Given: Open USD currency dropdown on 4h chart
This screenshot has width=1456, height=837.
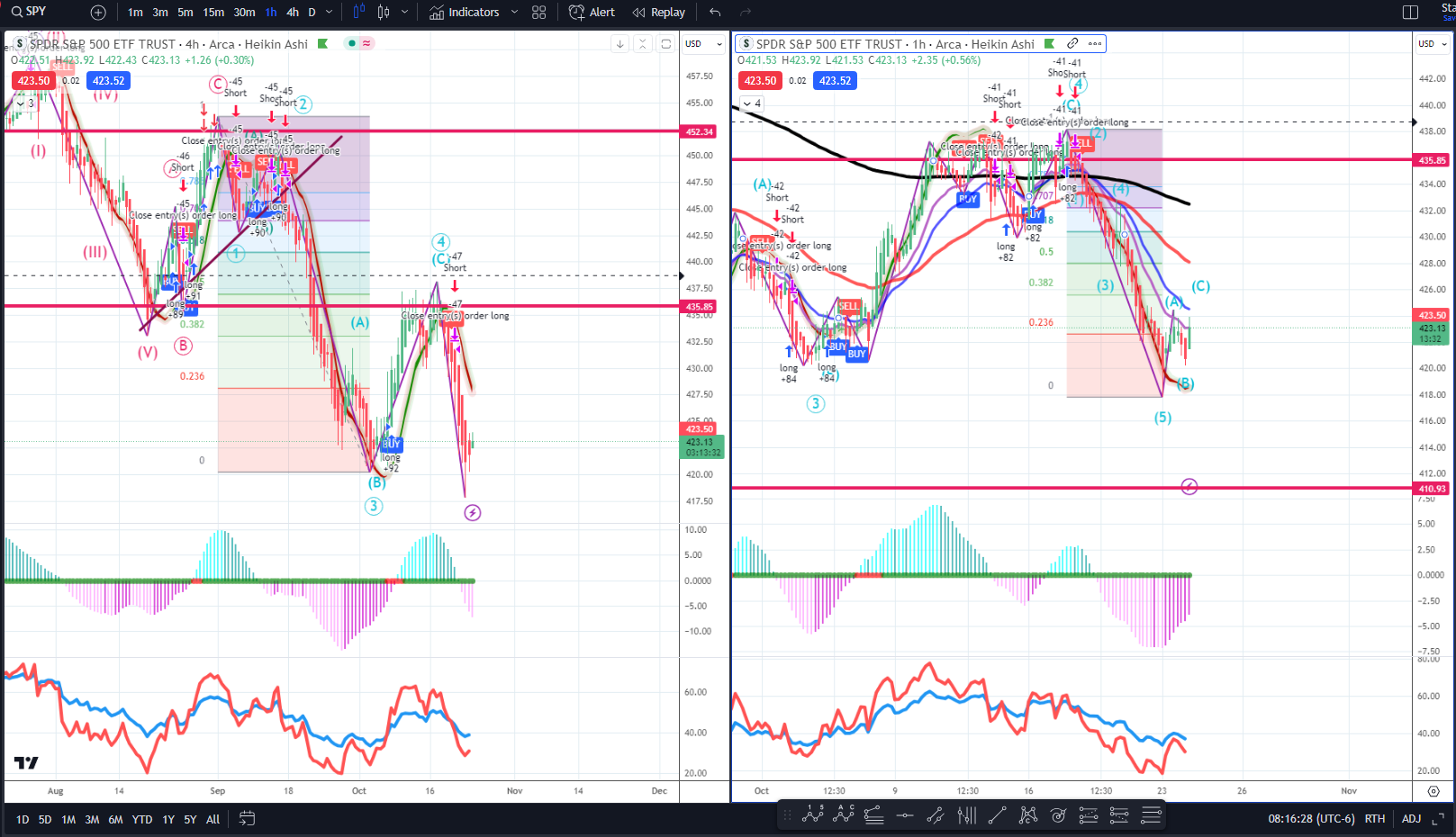Looking at the screenshot, I should coord(703,43).
